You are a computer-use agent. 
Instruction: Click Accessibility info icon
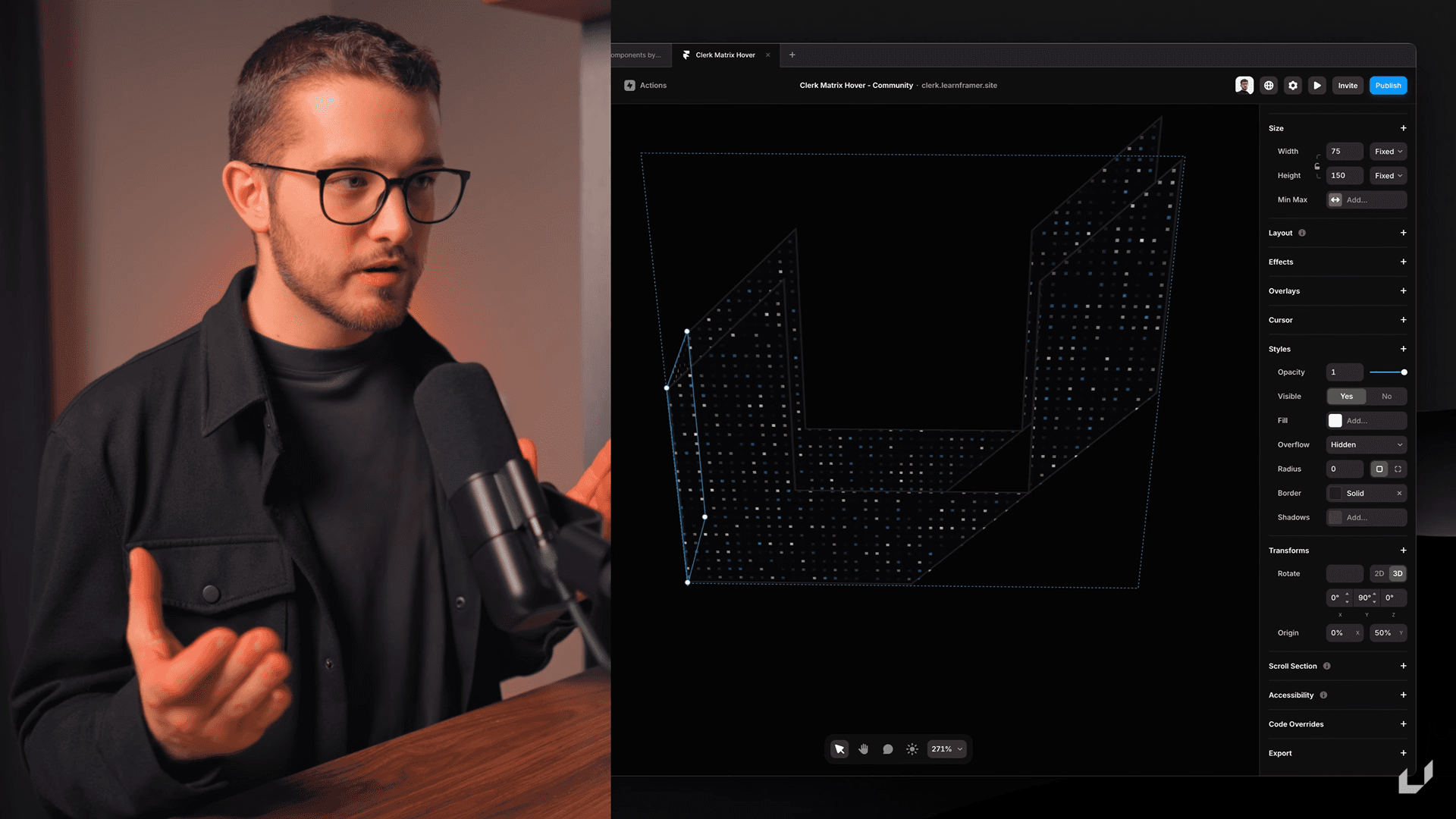[1323, 695]
